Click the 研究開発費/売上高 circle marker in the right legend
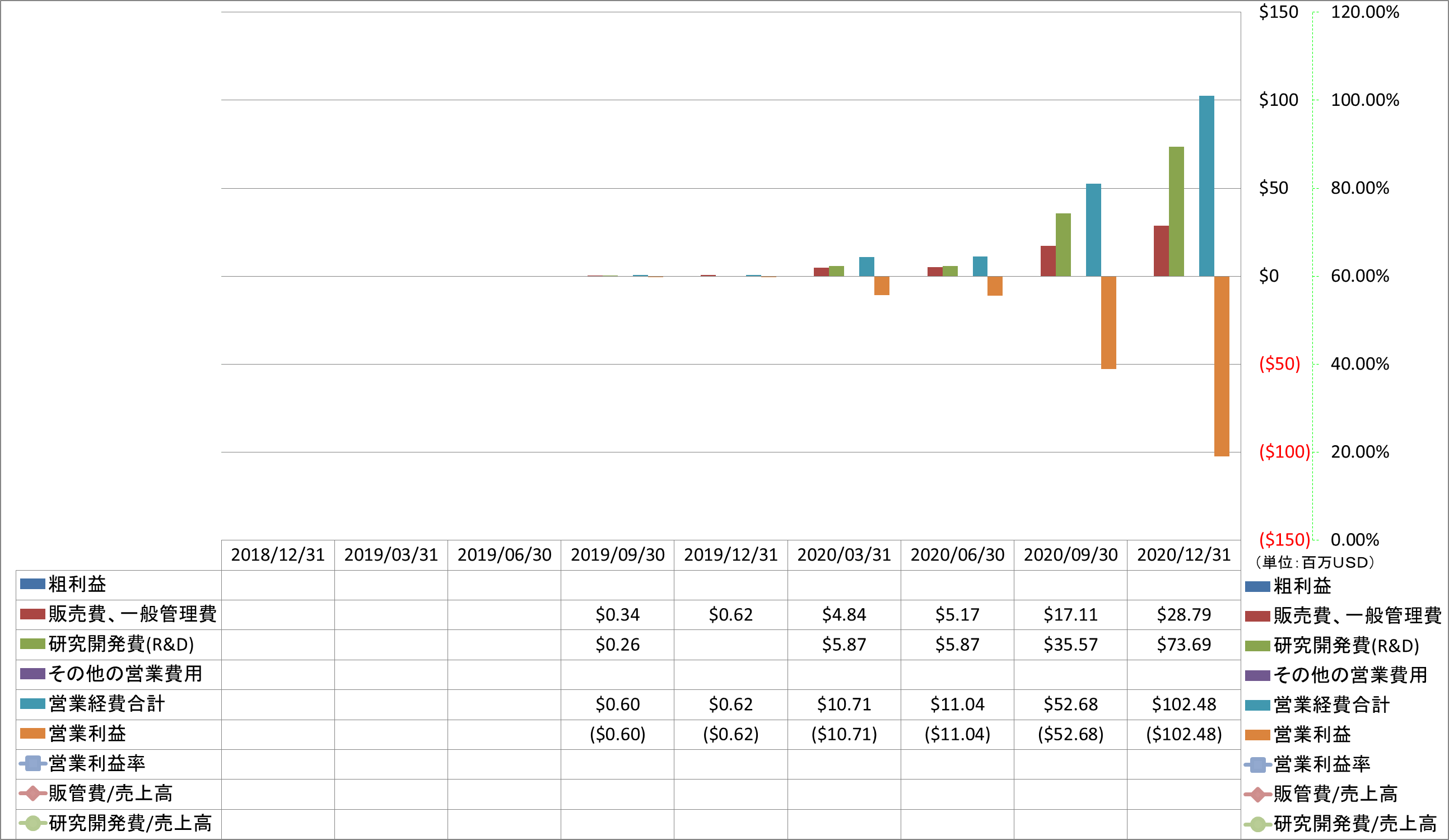 pyautogui.click(x=1257, y=824)
